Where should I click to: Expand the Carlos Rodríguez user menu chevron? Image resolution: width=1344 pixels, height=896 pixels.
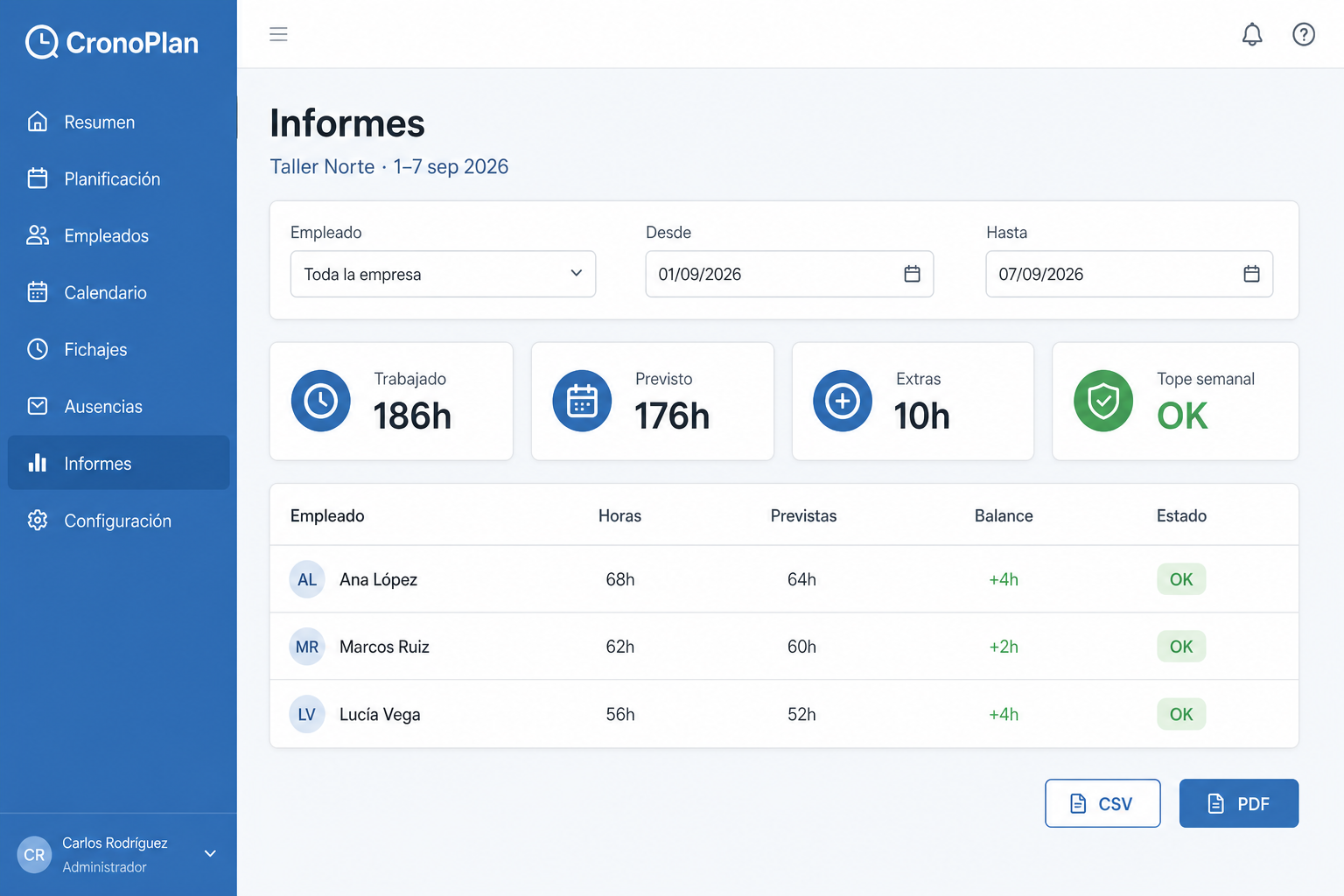(210, 854)
